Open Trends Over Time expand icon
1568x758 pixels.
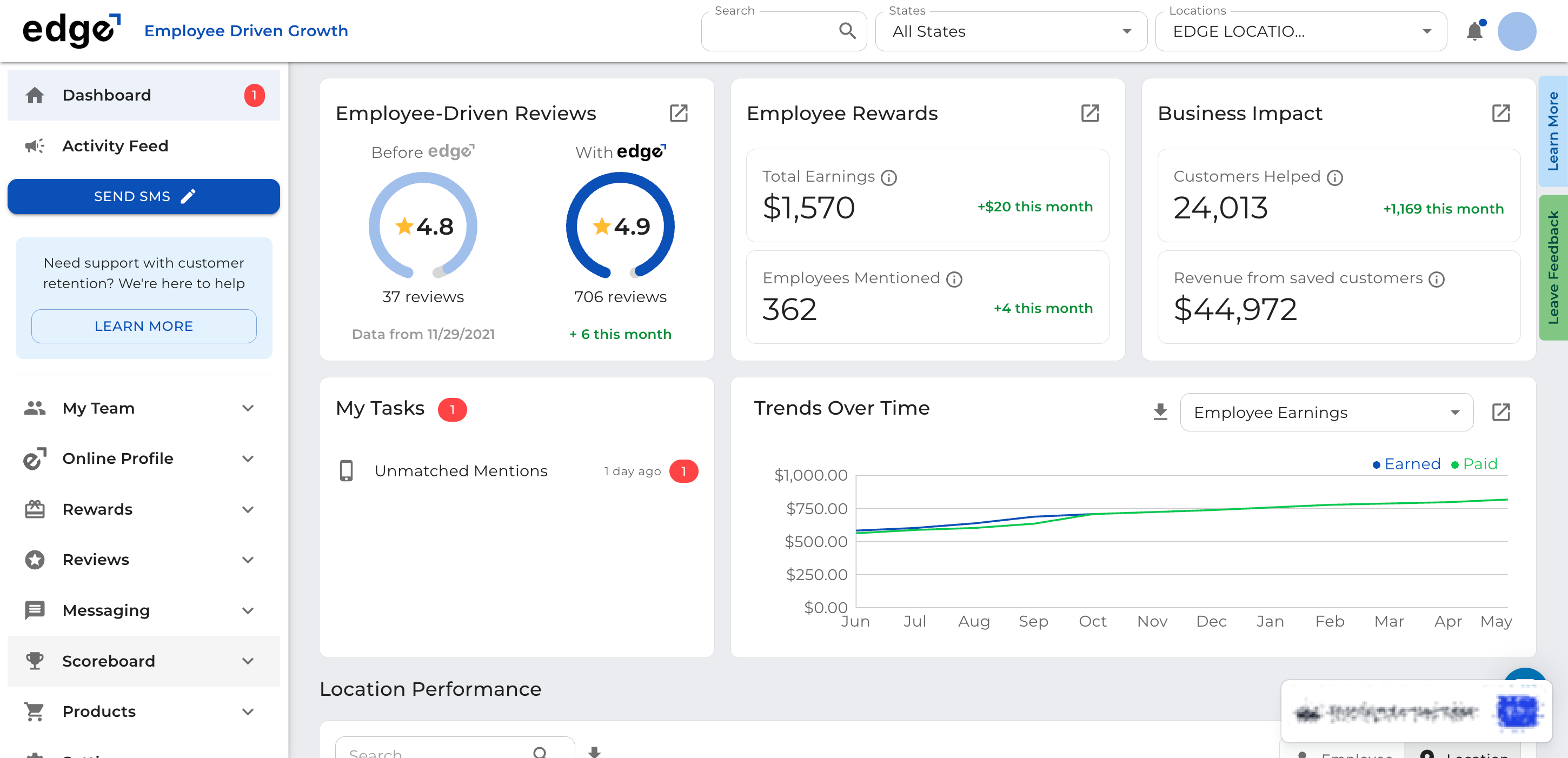tap(1501, 412)
